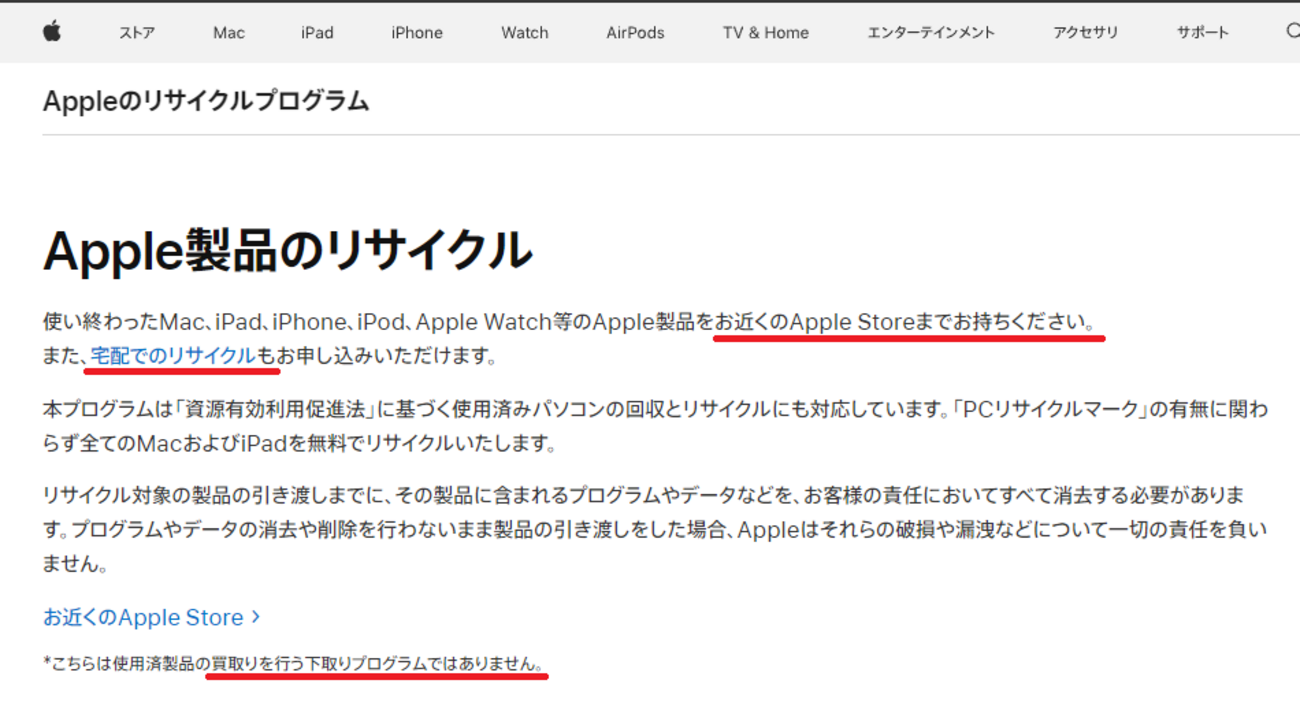The image size is (1300, 717).
Task: Open エンターテインメント nav item
Action: [x=931, y=33]
